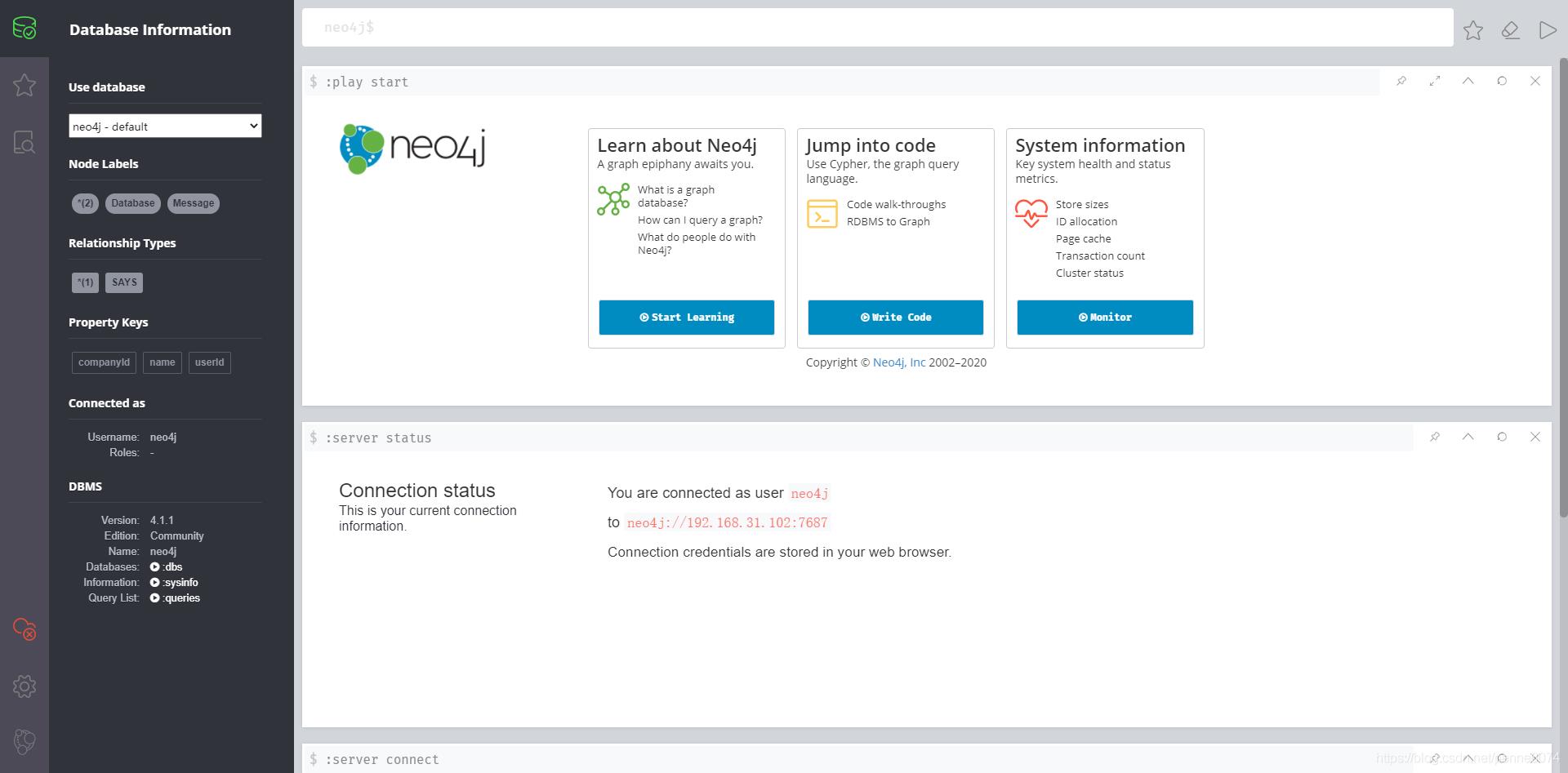Click the Monitor button
1568x773 pixels.
1105,318
